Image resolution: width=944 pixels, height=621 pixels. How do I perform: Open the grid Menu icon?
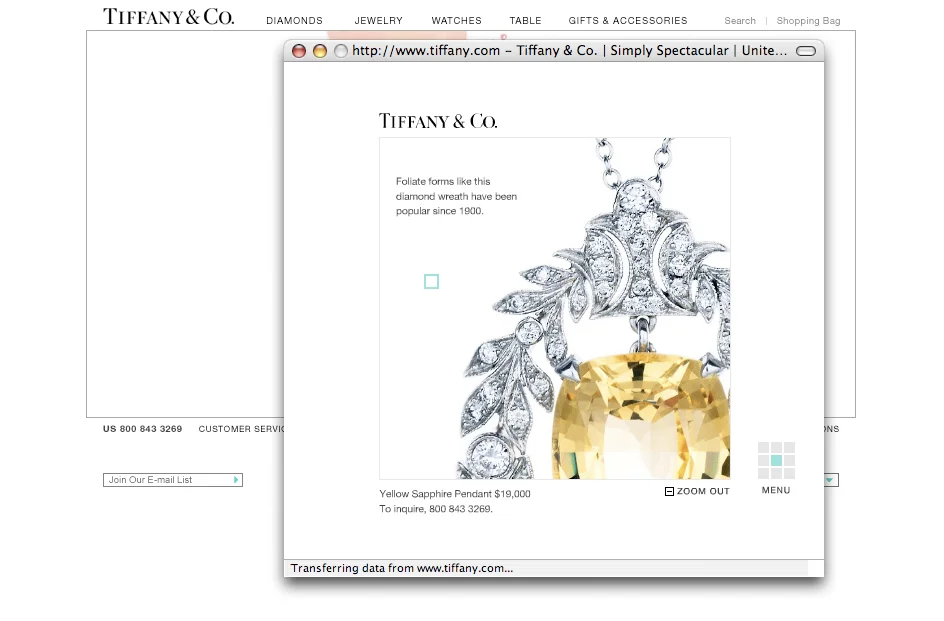(x=776, y=460)
